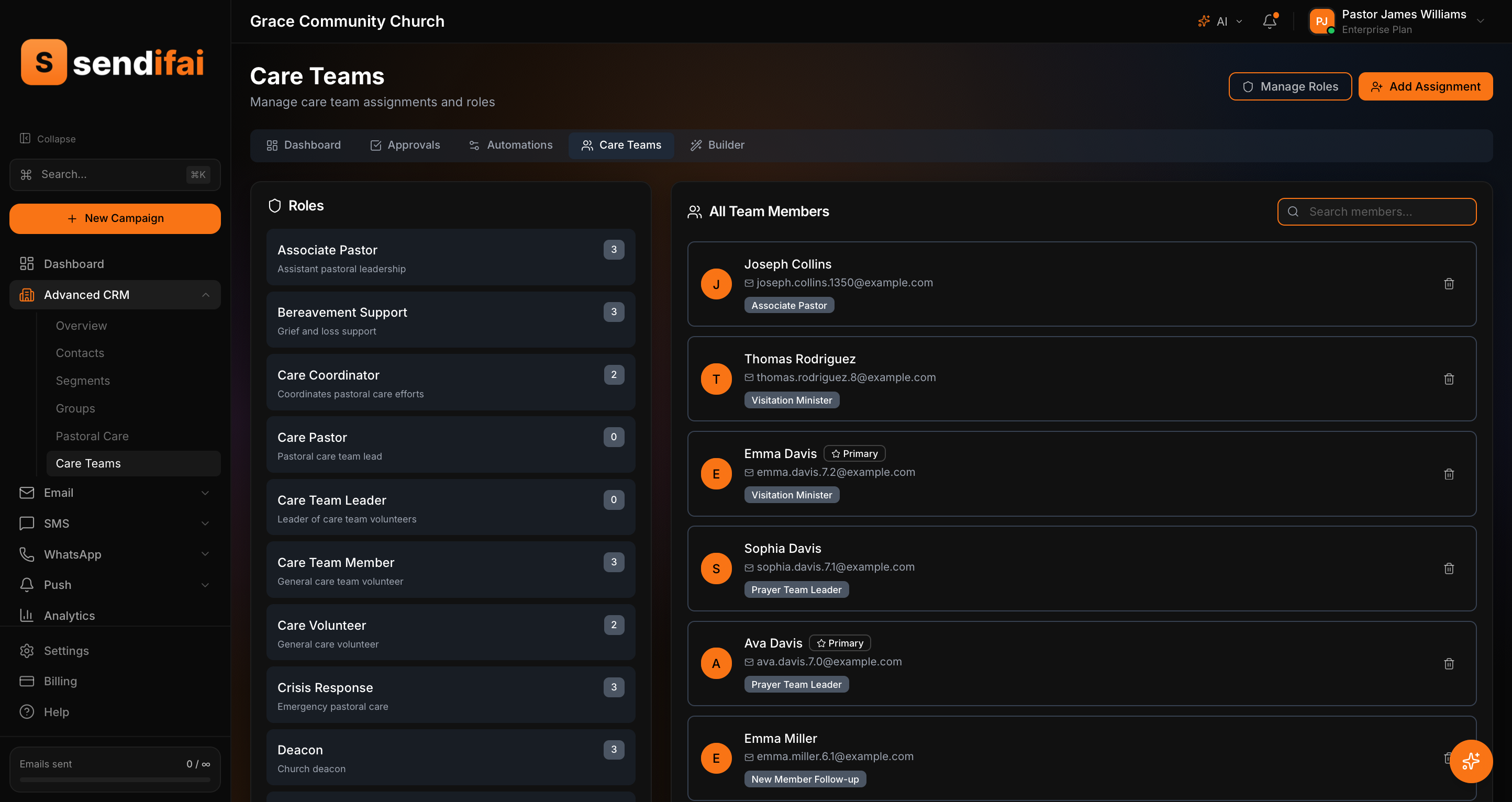
Task: Toggle Primary star badge on Emma Davis
Action: coord(854,454)
